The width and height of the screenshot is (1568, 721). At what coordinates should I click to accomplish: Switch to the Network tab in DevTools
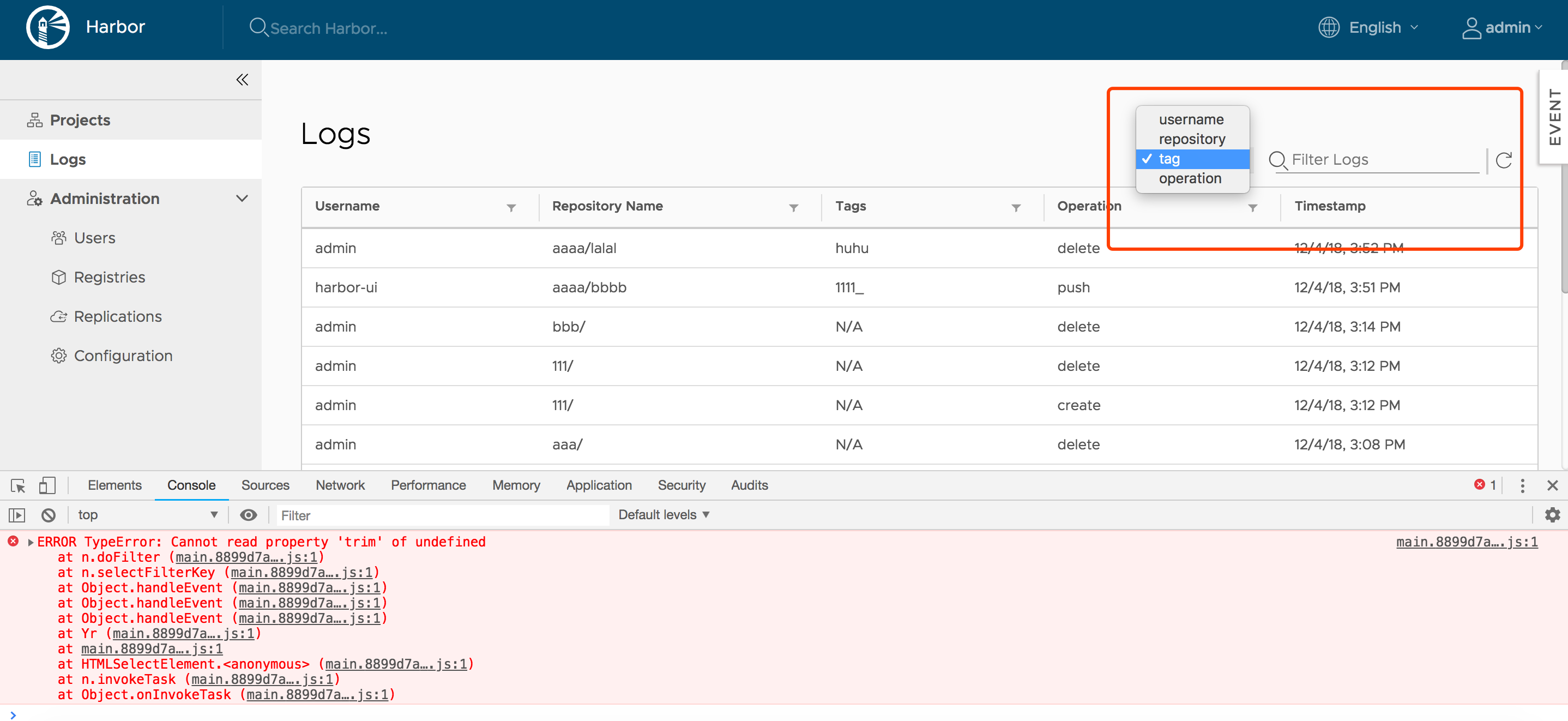click(x=340, y=485)
